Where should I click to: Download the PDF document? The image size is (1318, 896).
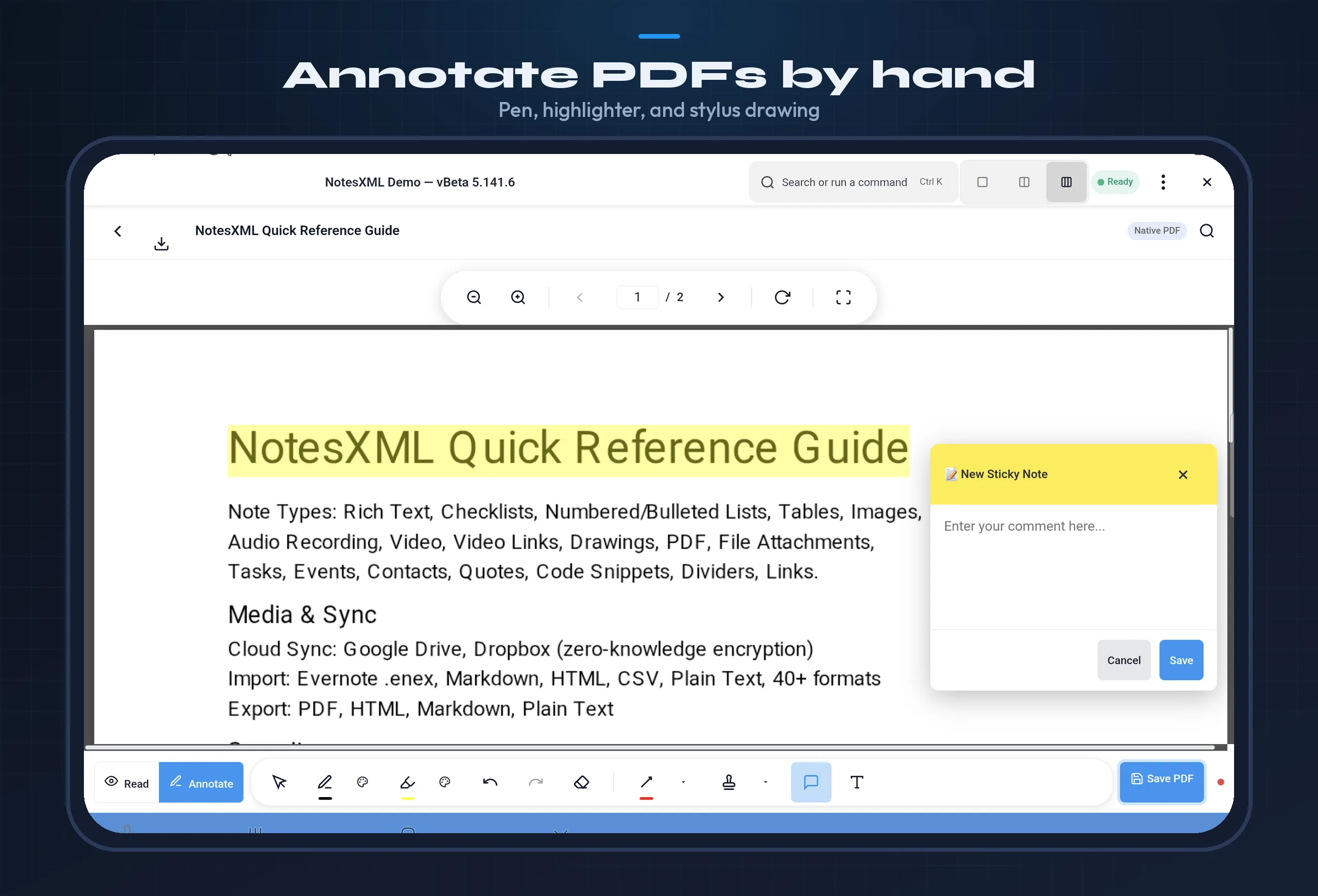click(162, 243)
